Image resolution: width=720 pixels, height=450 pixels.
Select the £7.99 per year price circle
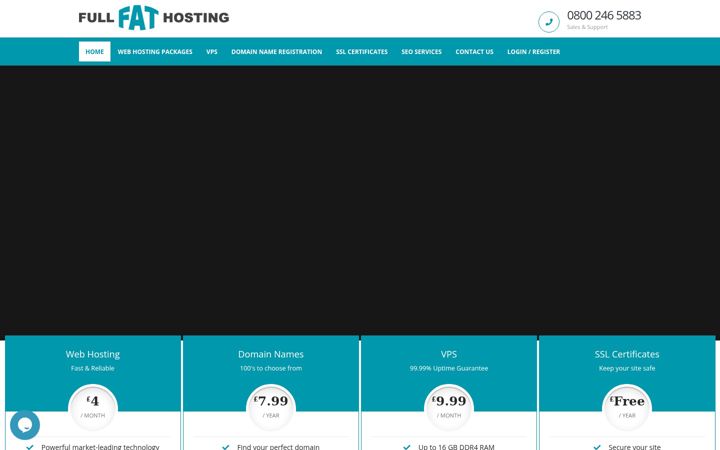(271, 407)
